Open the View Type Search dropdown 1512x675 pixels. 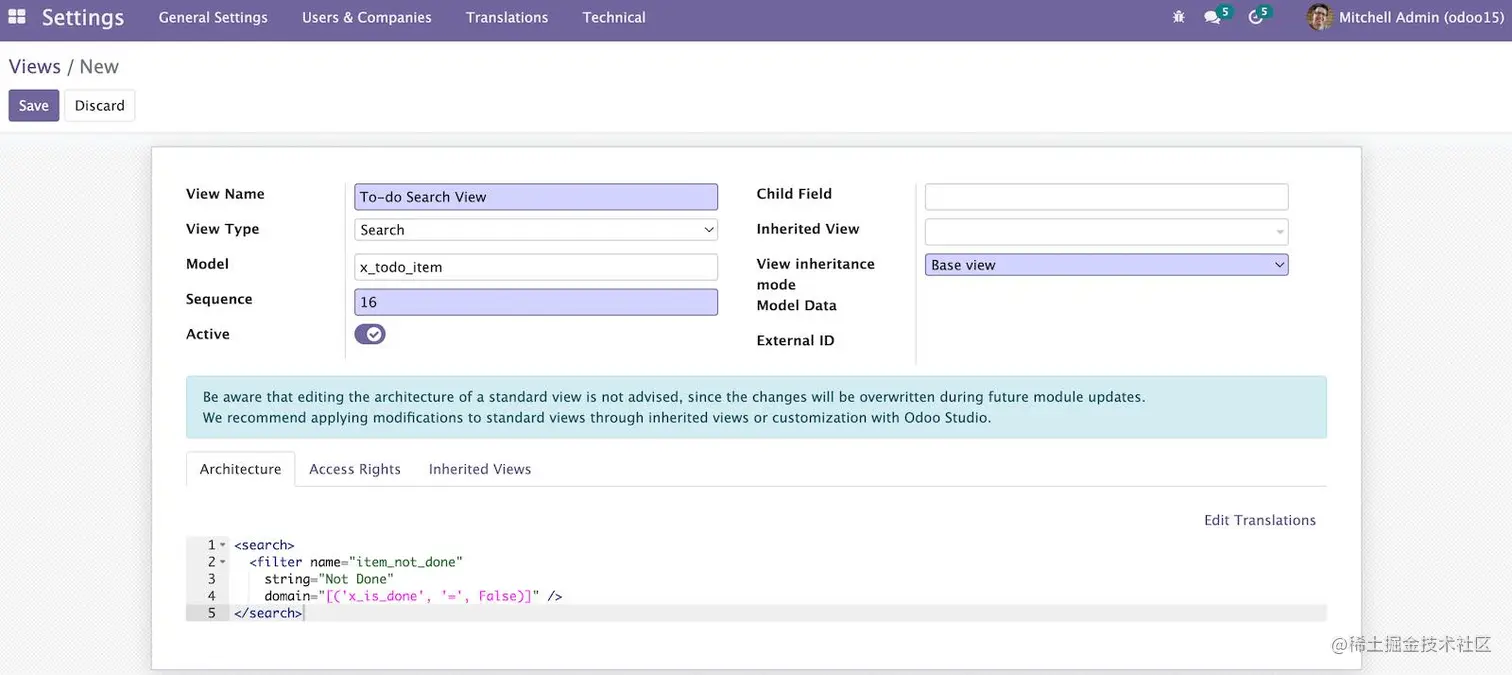tap(536, 230)
